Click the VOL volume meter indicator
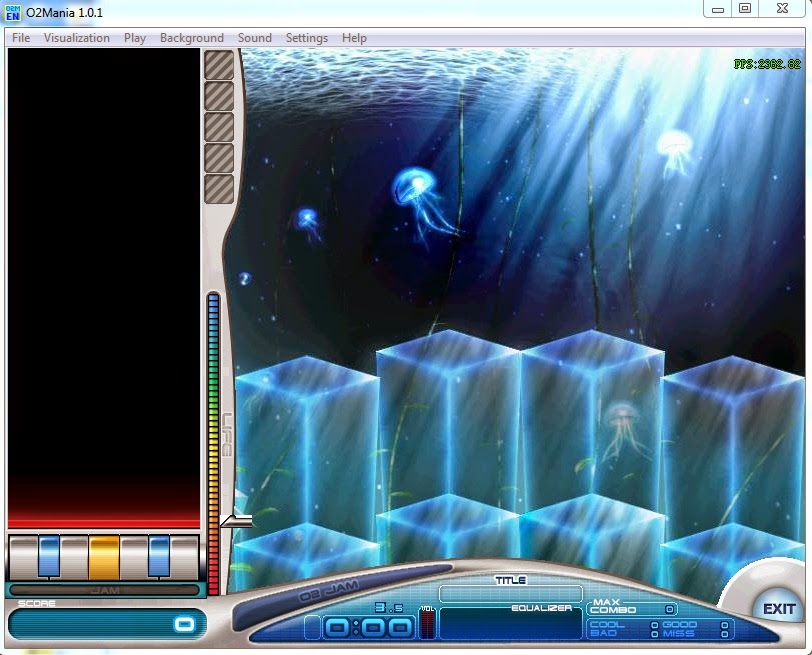This screenshot has height=655, width=812. click(x=426, y=624)
